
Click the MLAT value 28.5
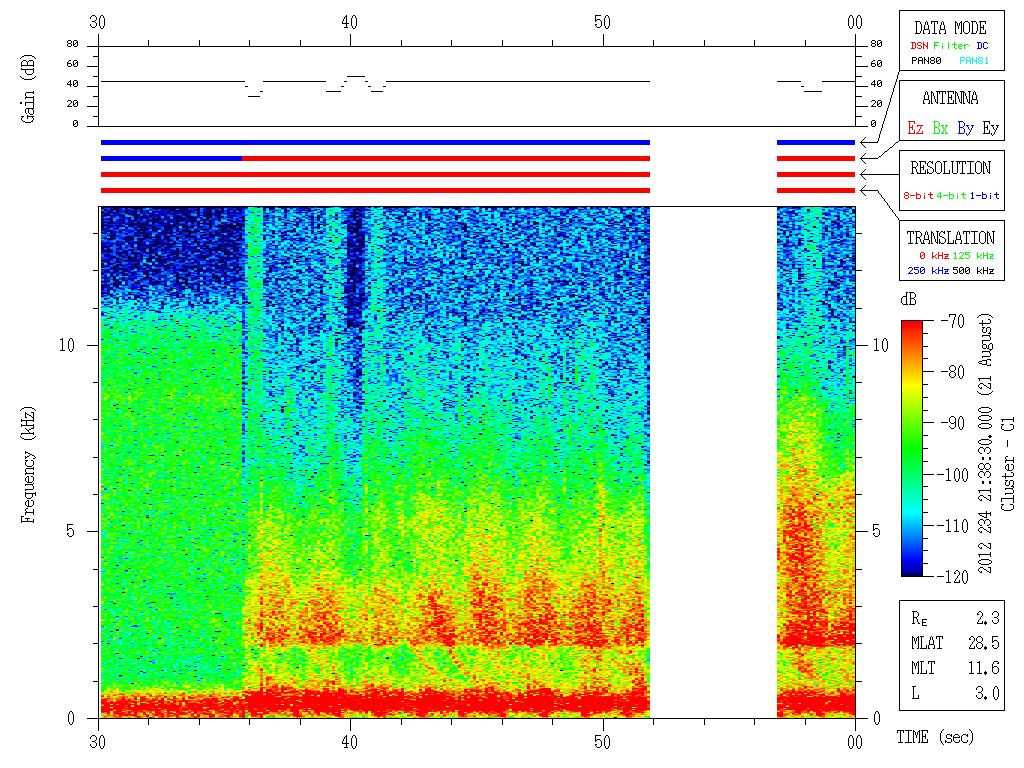coord(984,643)
